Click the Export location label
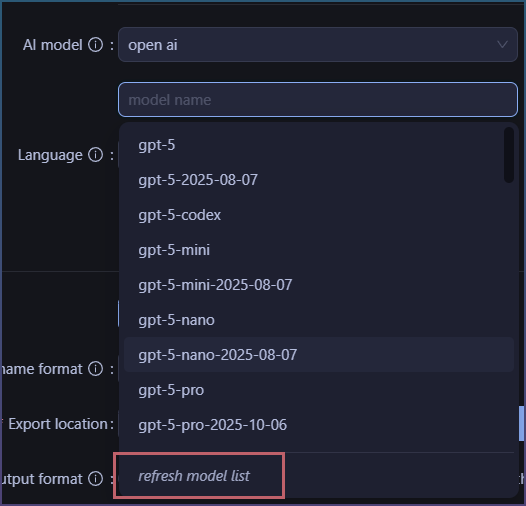This screenshot has height=506, width=526. (58, 424)
